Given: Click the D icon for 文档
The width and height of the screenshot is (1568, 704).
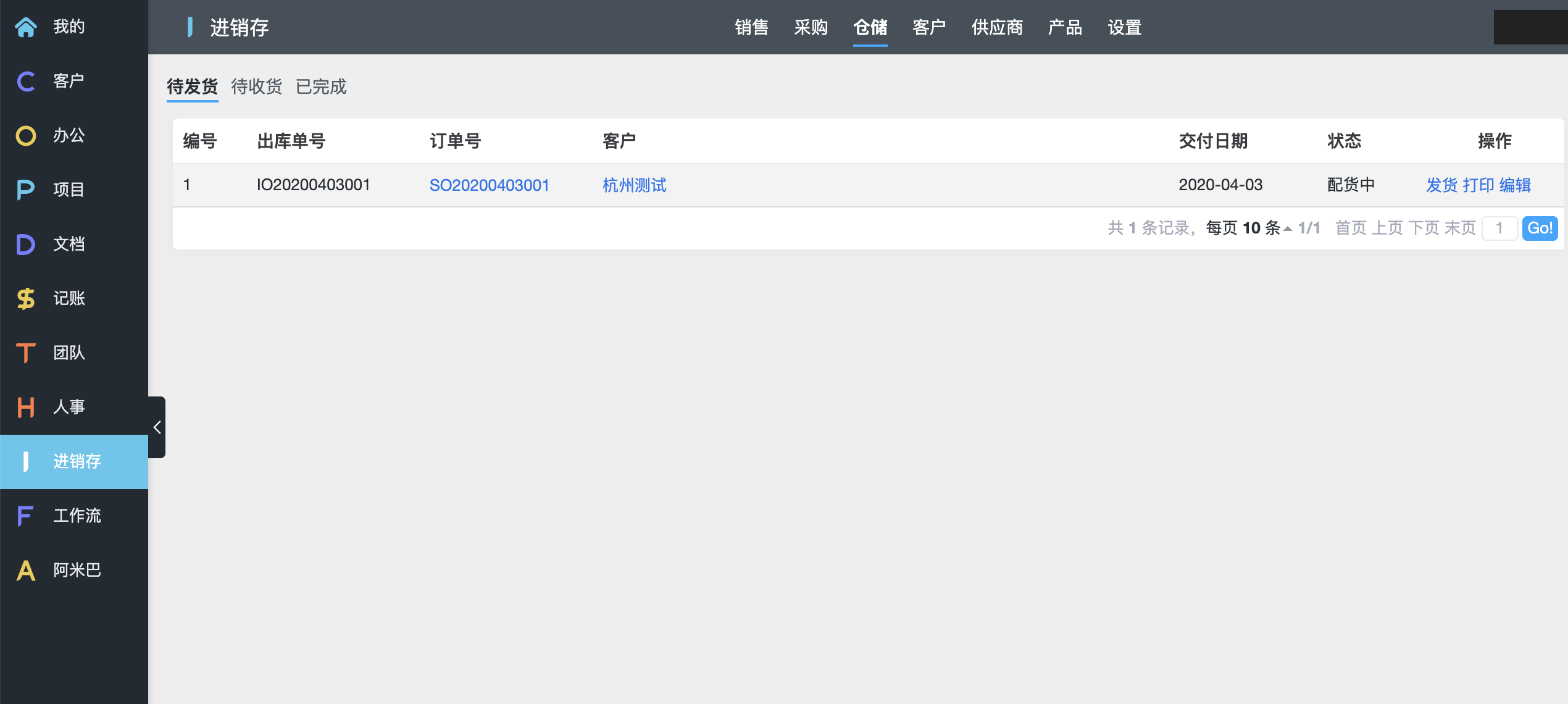Looking at the screenshot, I should 26,245.
